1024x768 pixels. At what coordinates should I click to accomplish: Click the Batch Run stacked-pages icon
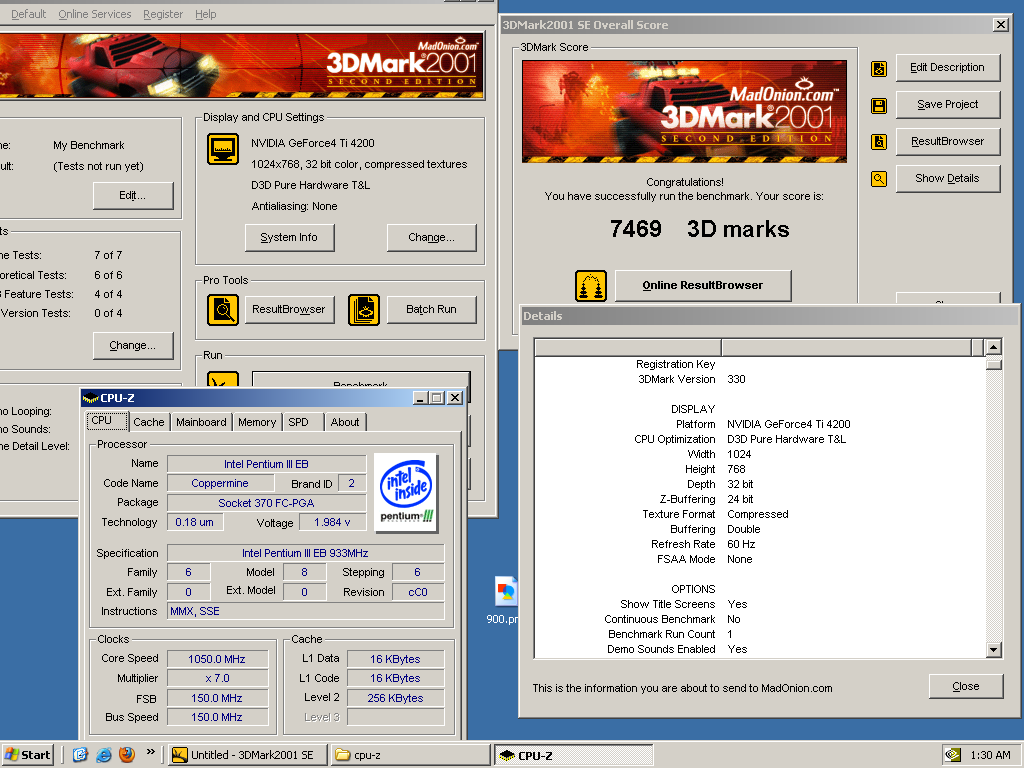364,310
